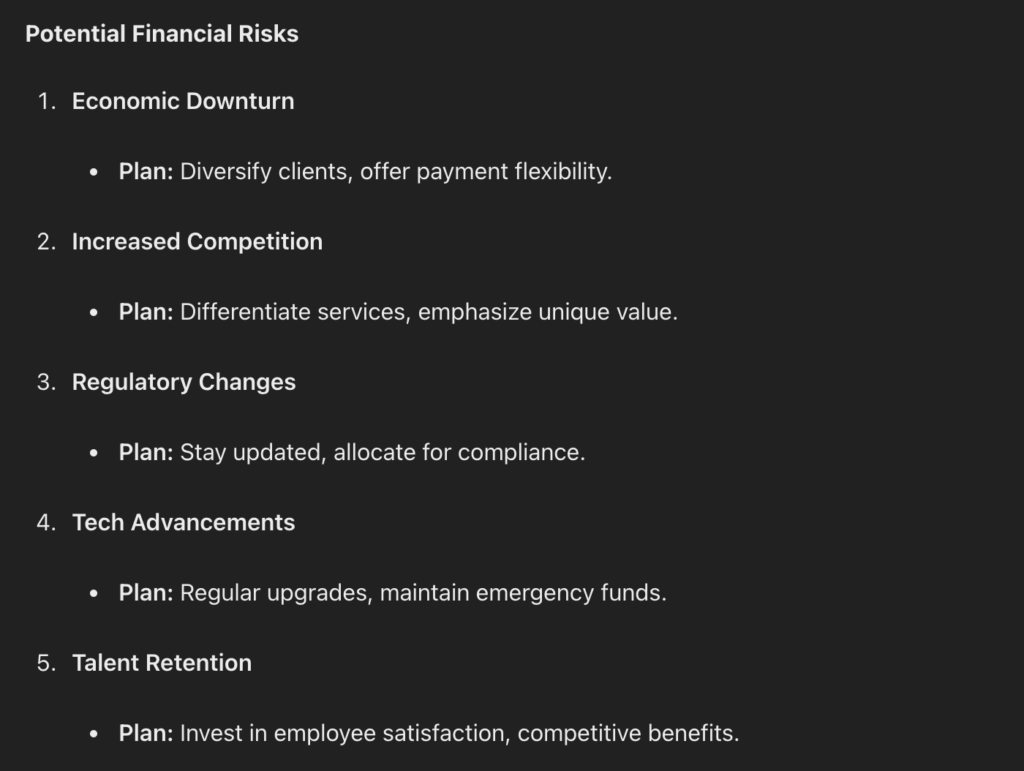1024x771 pixels.
Task: Select the "Economic Downturn" list item
Action: pos(183,101)
